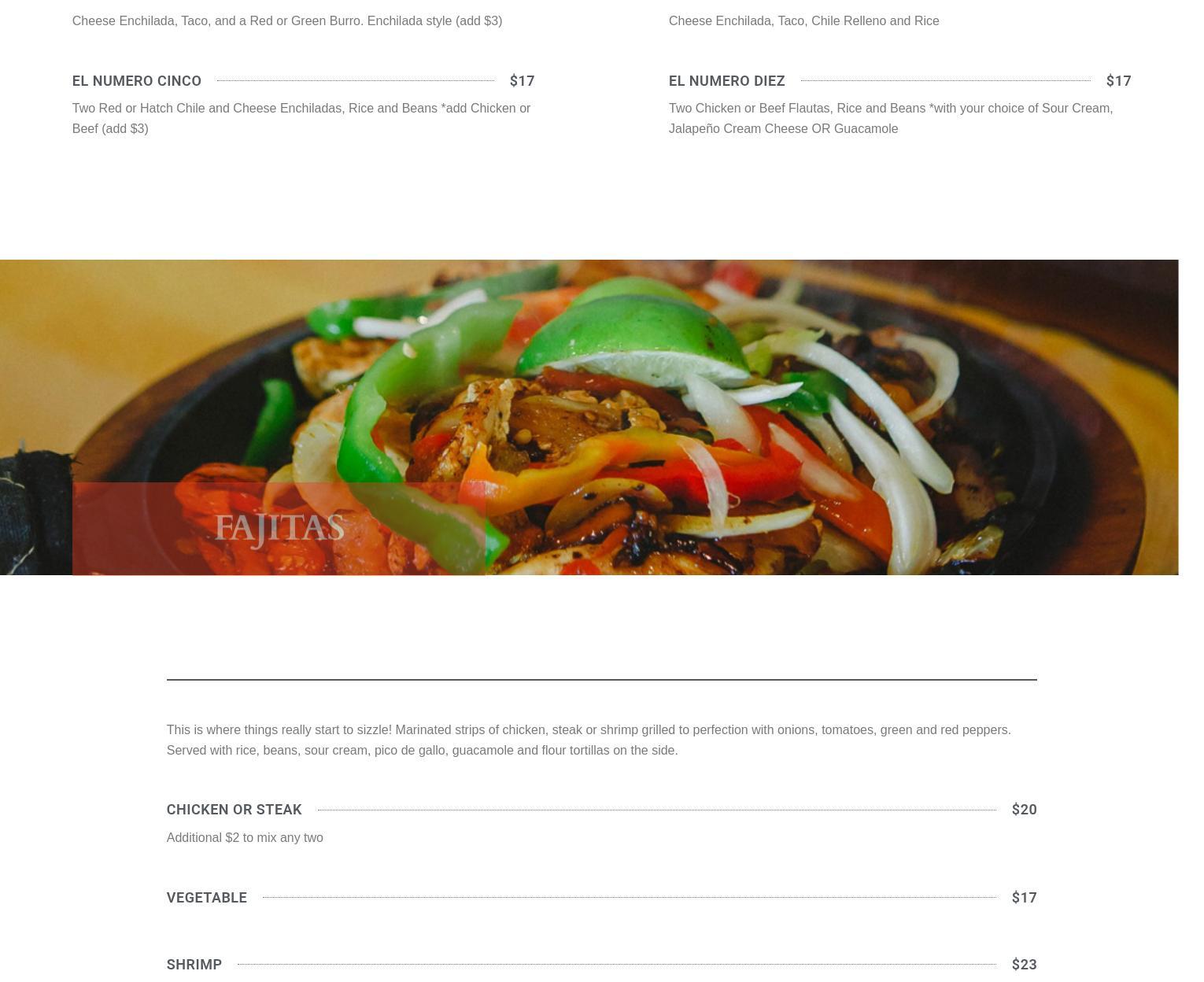Image resolution: width=1204 pixels, height=982 pixels.
Task: Click the EL NUMERO CINCO menu item title
Action: tap(137, 81)
